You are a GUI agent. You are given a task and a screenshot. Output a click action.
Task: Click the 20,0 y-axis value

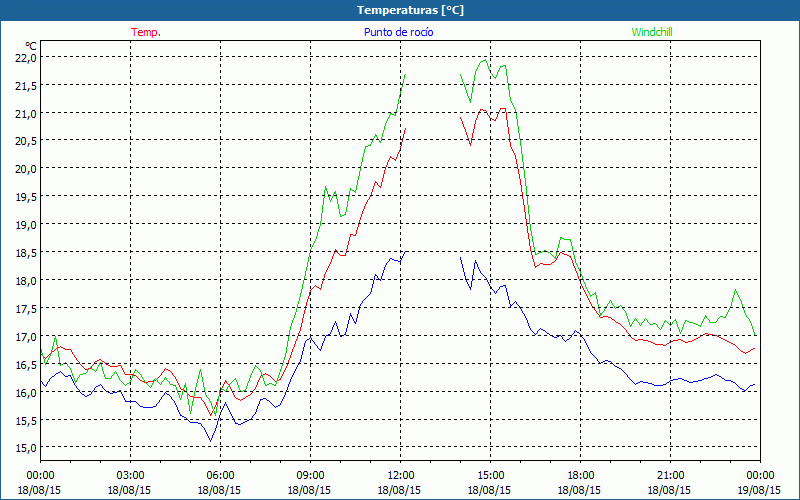coord(25,169)
